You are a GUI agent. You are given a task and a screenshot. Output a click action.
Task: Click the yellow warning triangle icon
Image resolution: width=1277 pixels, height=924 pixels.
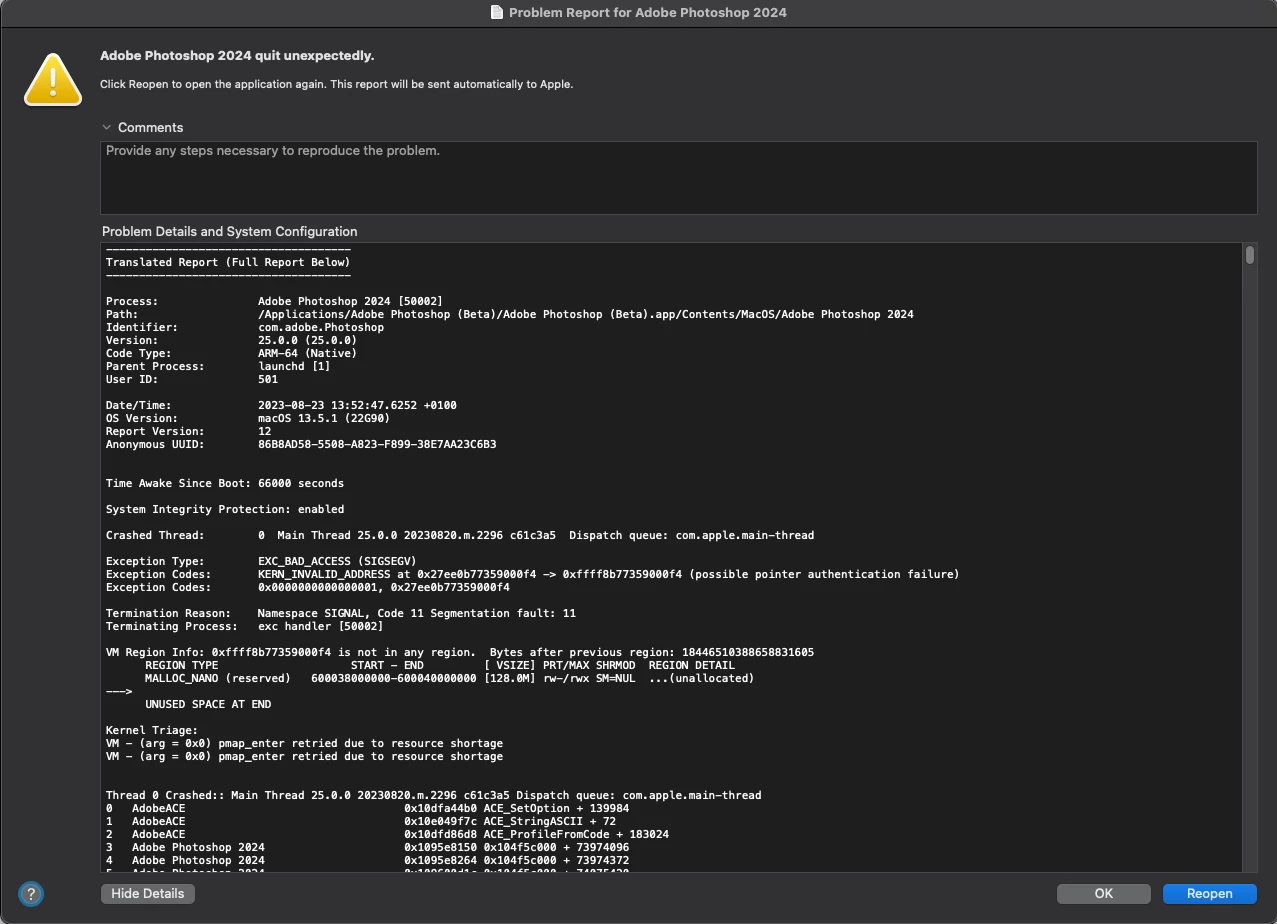[53, 79]
